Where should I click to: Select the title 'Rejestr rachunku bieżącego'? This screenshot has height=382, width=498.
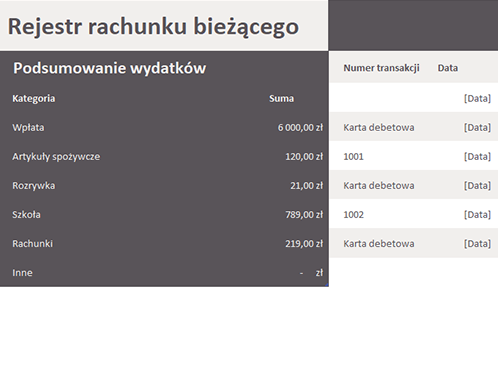153,27
